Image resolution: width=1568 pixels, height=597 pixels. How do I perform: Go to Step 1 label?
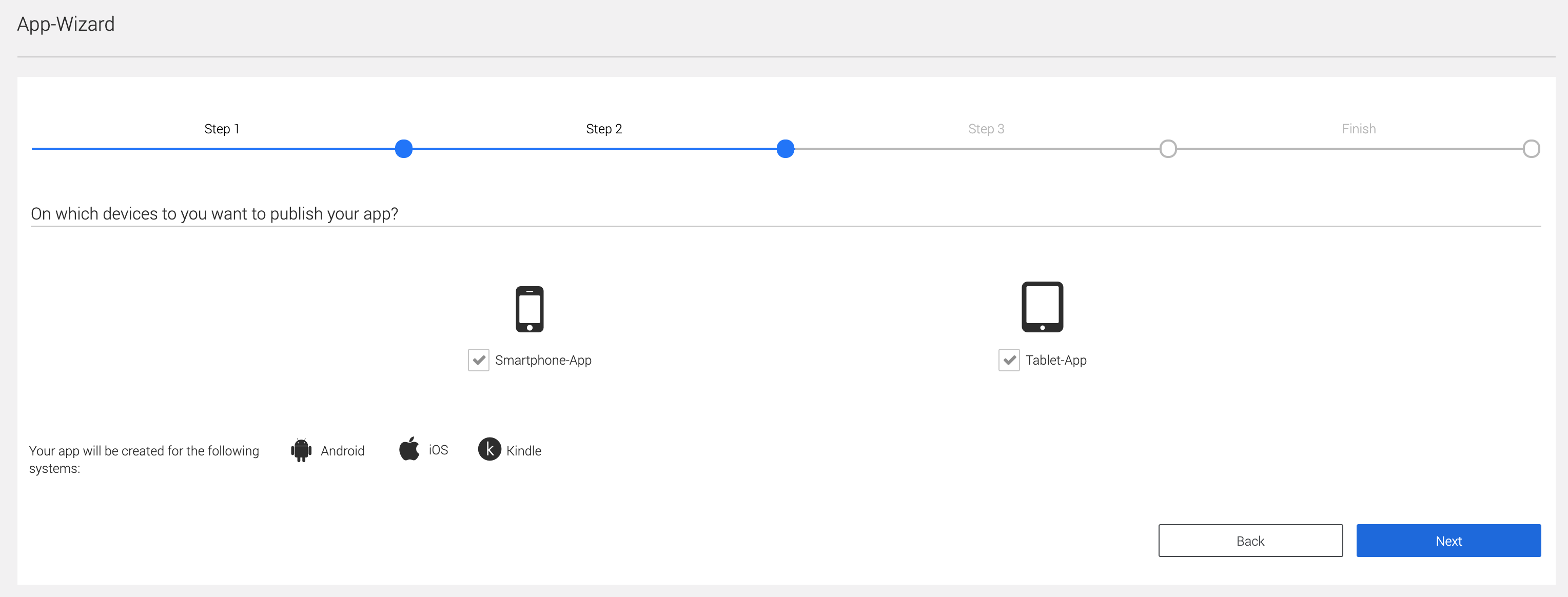222,129
